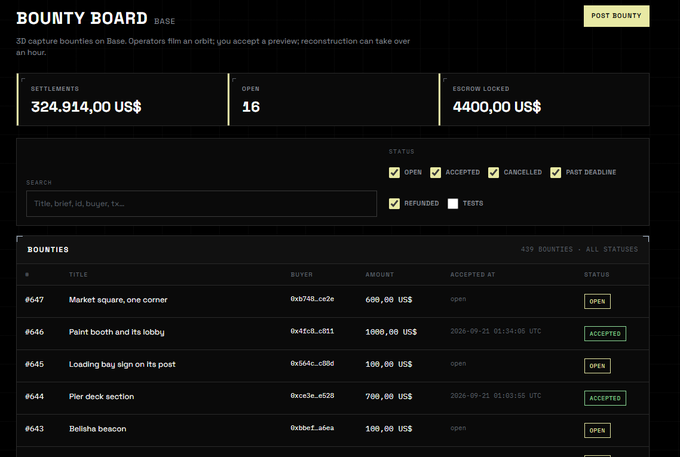This screenshot has width=680, height=457.
Task: Open bounty titled Belisha beacon
Action: (x=98, y=429)
